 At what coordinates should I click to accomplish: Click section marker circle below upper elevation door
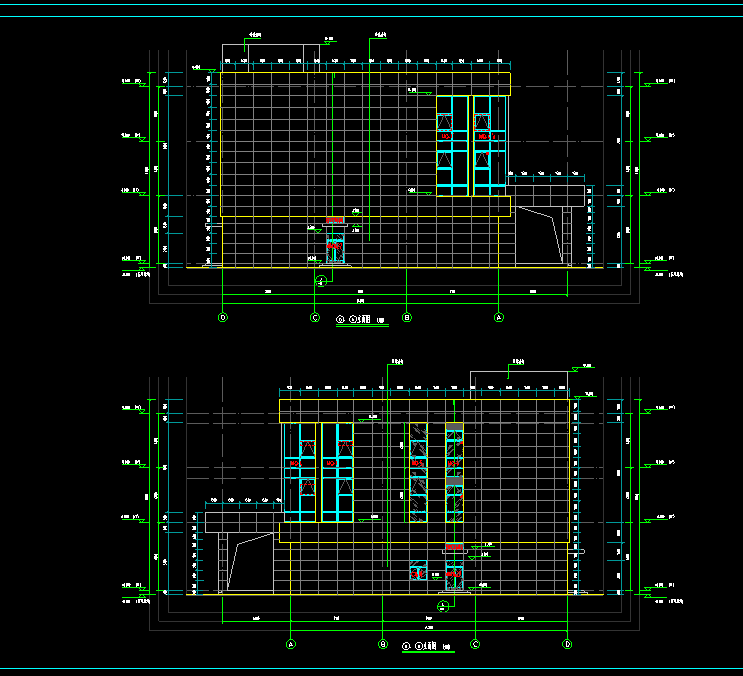pos(321,282)
